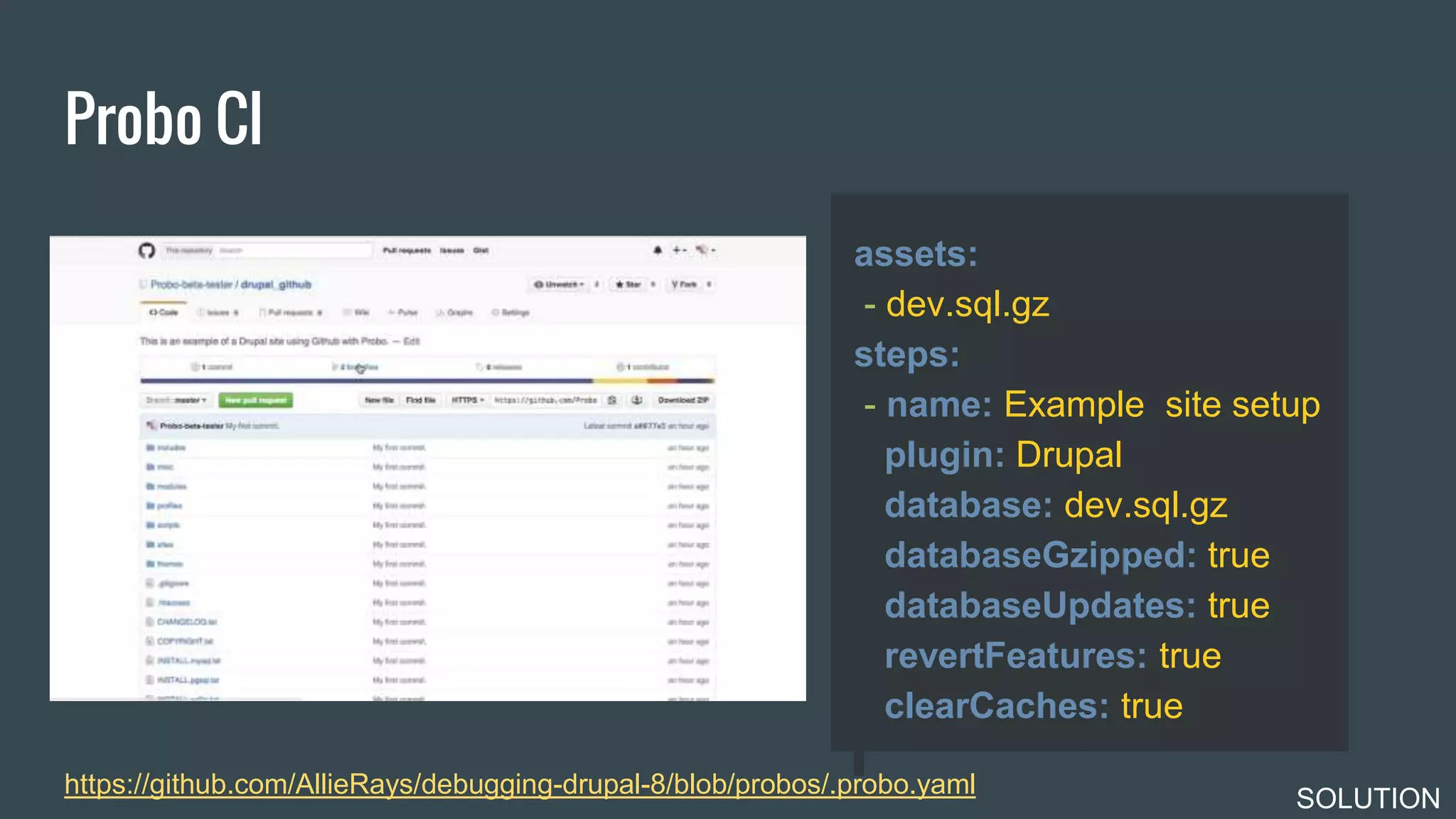Open the sites folder
Image resolution: width=1456 pixels, height=819 pixels.
coord(165,545)
